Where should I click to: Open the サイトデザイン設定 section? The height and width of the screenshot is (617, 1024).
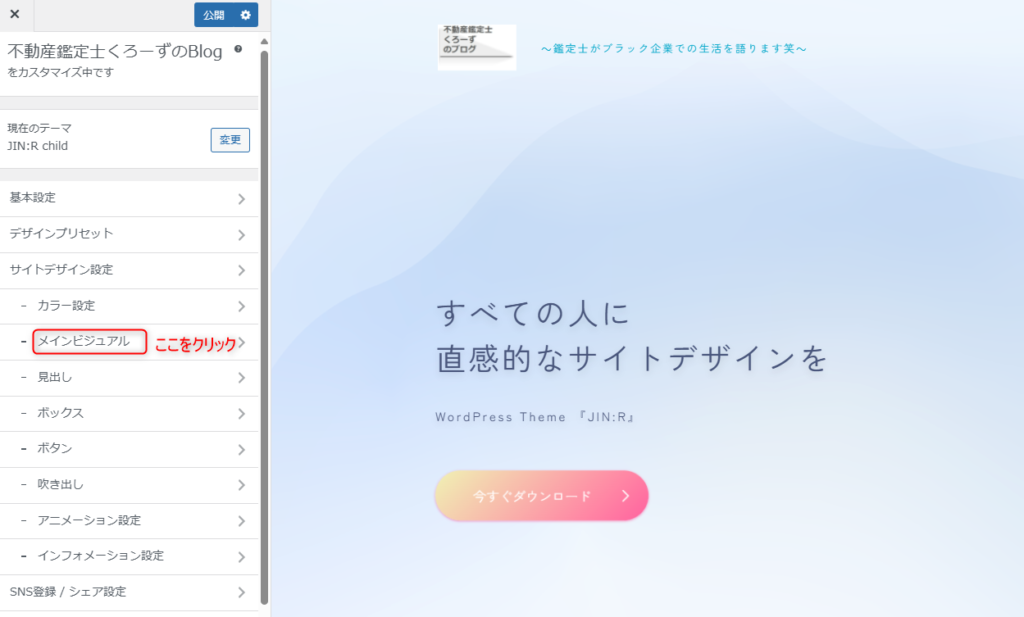pos(129,270)
